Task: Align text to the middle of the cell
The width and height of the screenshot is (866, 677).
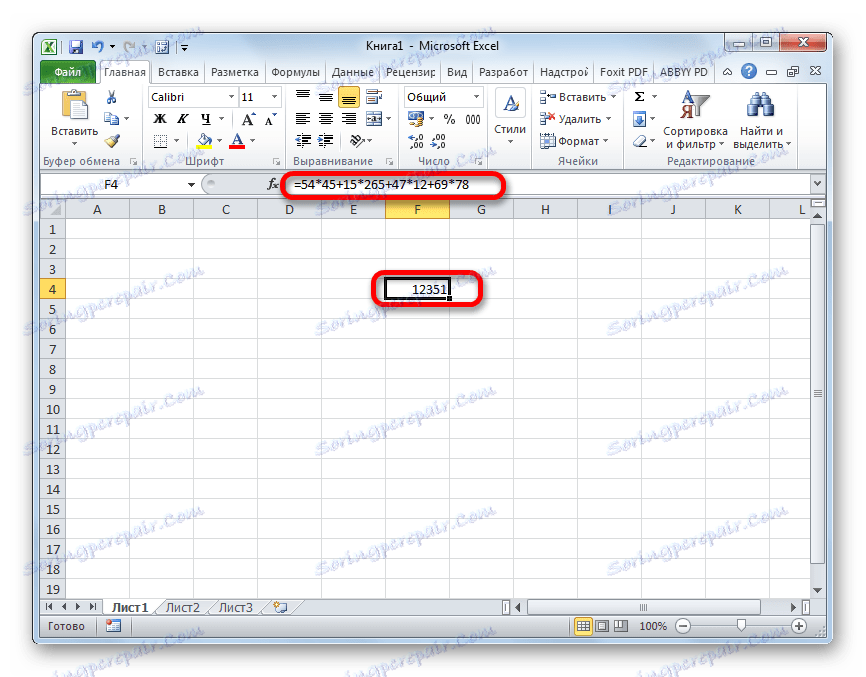Action: 326,97
